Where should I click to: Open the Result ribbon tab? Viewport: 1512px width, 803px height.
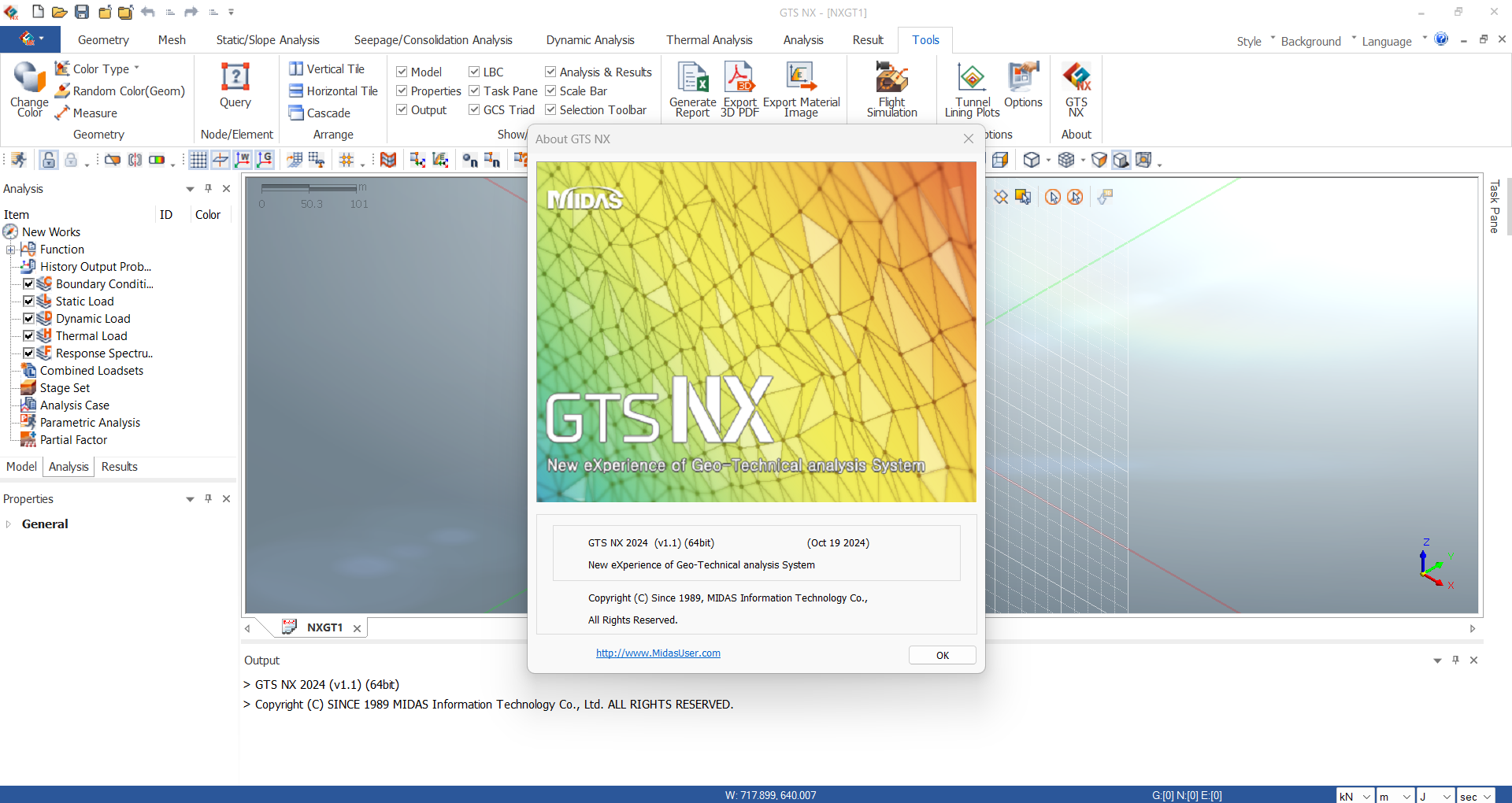(868, 40)
